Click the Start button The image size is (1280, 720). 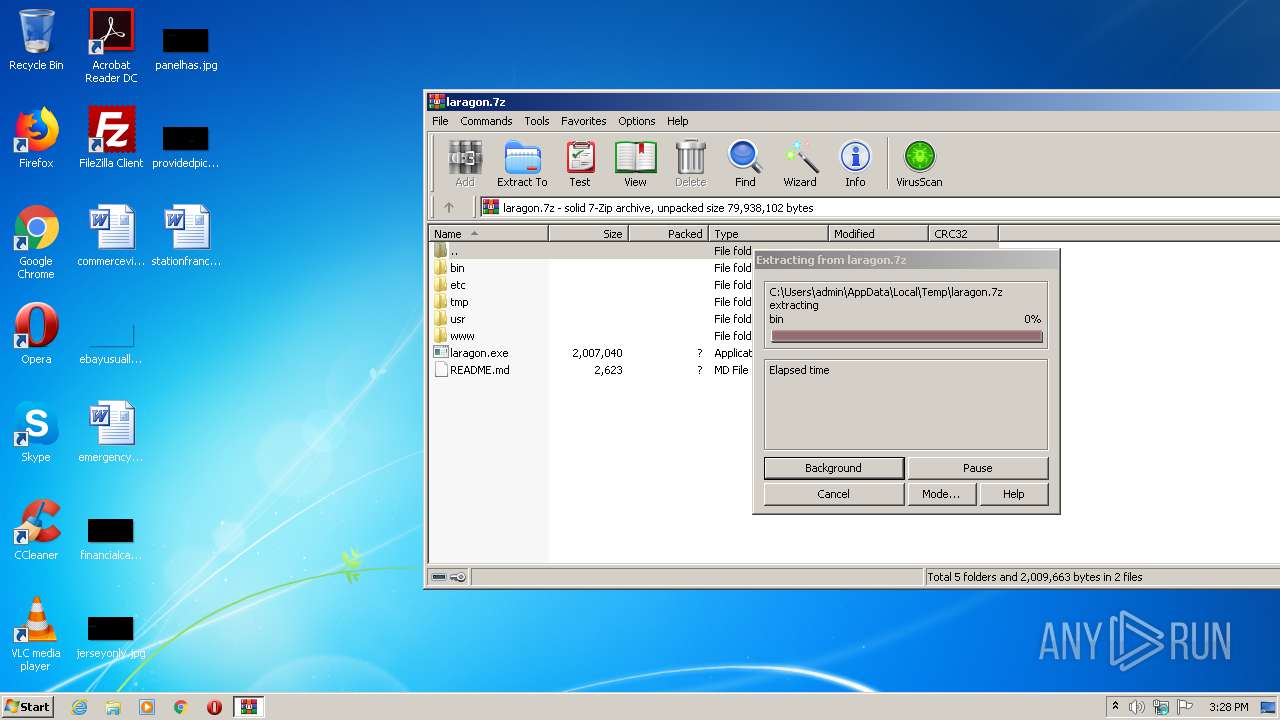pyautogui.click(x=27, y=706)
